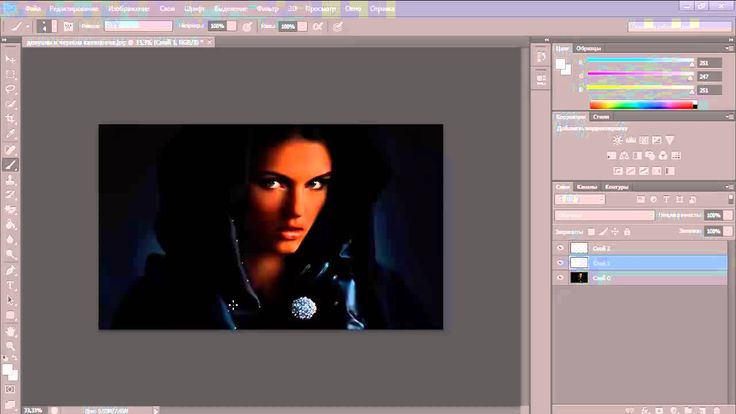Select the Clone Stamp tool
The width and height of the screenshot is (736, 414).
tap(10, 180)
